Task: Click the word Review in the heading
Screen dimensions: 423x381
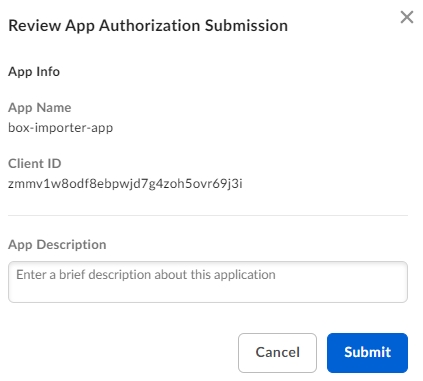Action: (x=35, y=26)
